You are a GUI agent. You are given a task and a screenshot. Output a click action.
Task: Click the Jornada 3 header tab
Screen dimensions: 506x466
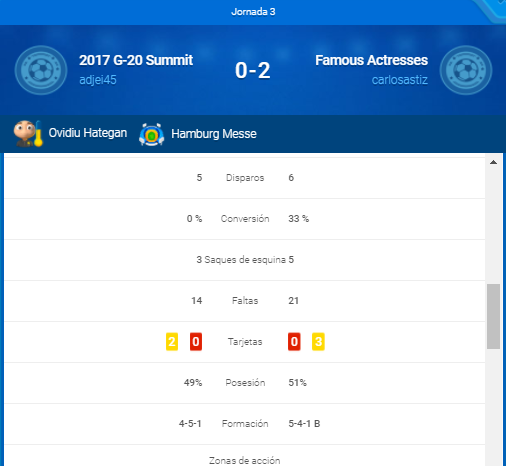[253, 12]
